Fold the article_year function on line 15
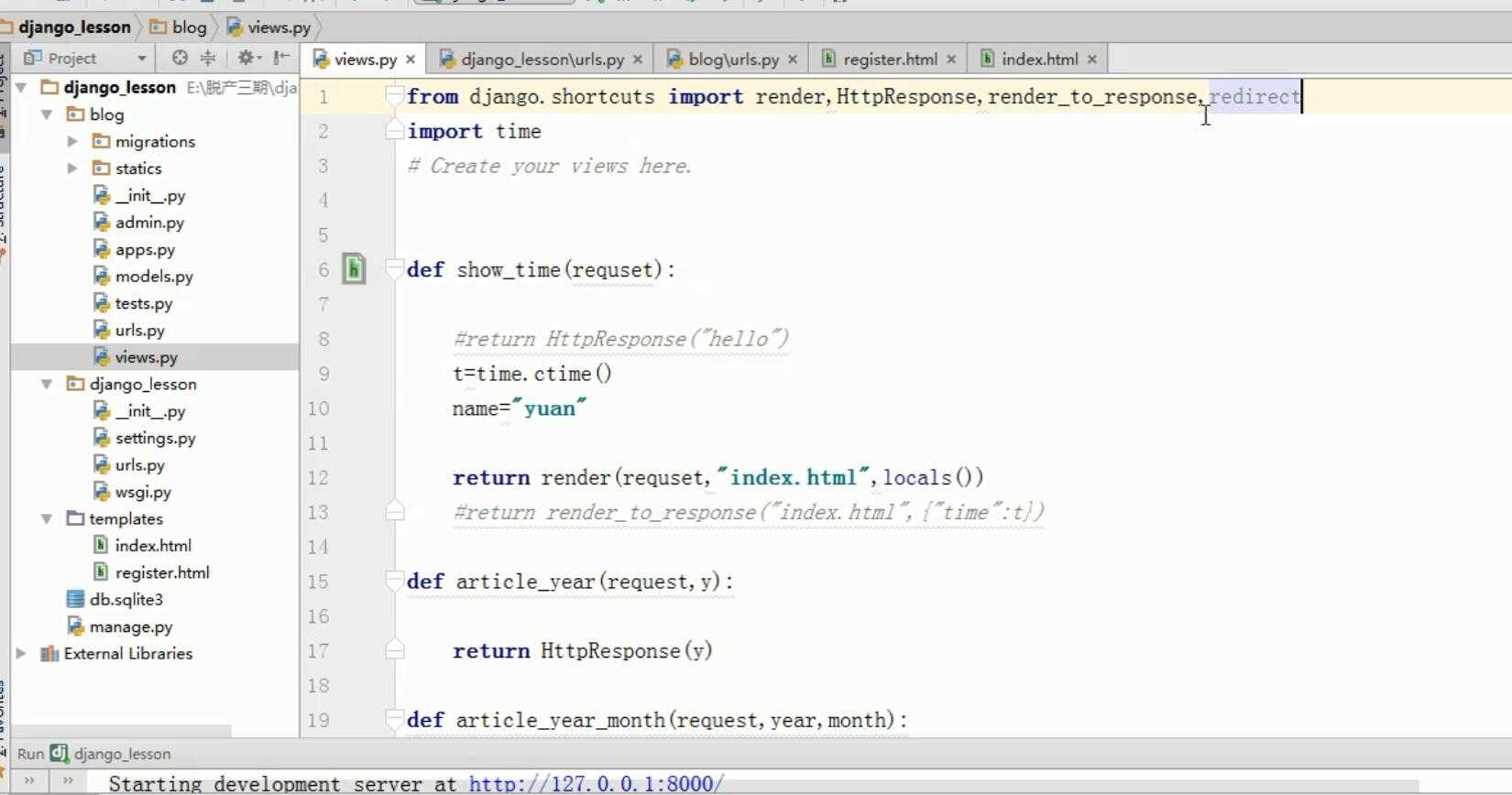Screen dimensions: 1512x795 tap(395, 581)
